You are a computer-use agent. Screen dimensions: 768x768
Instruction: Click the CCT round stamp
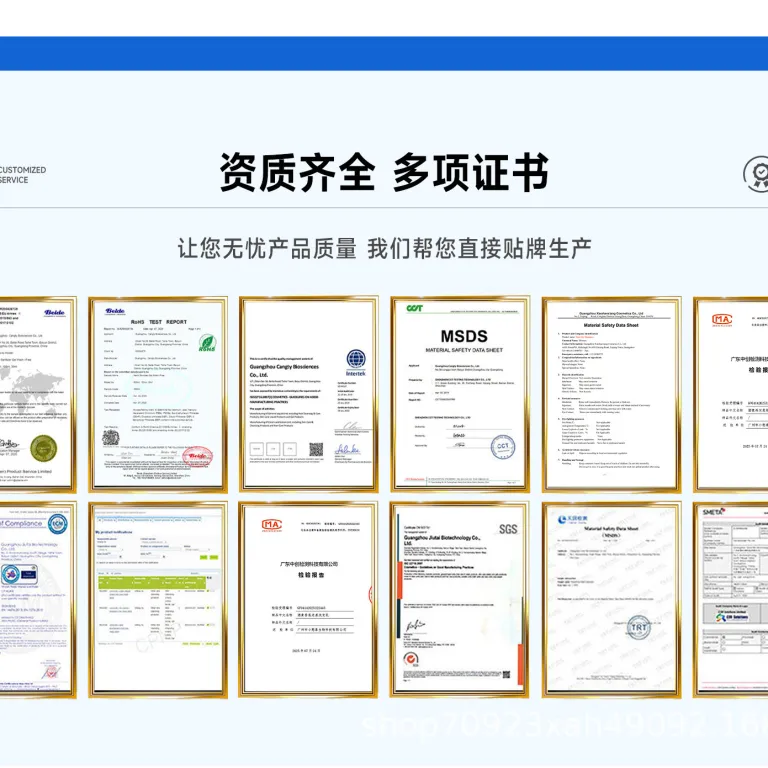[x=503, y=446]
